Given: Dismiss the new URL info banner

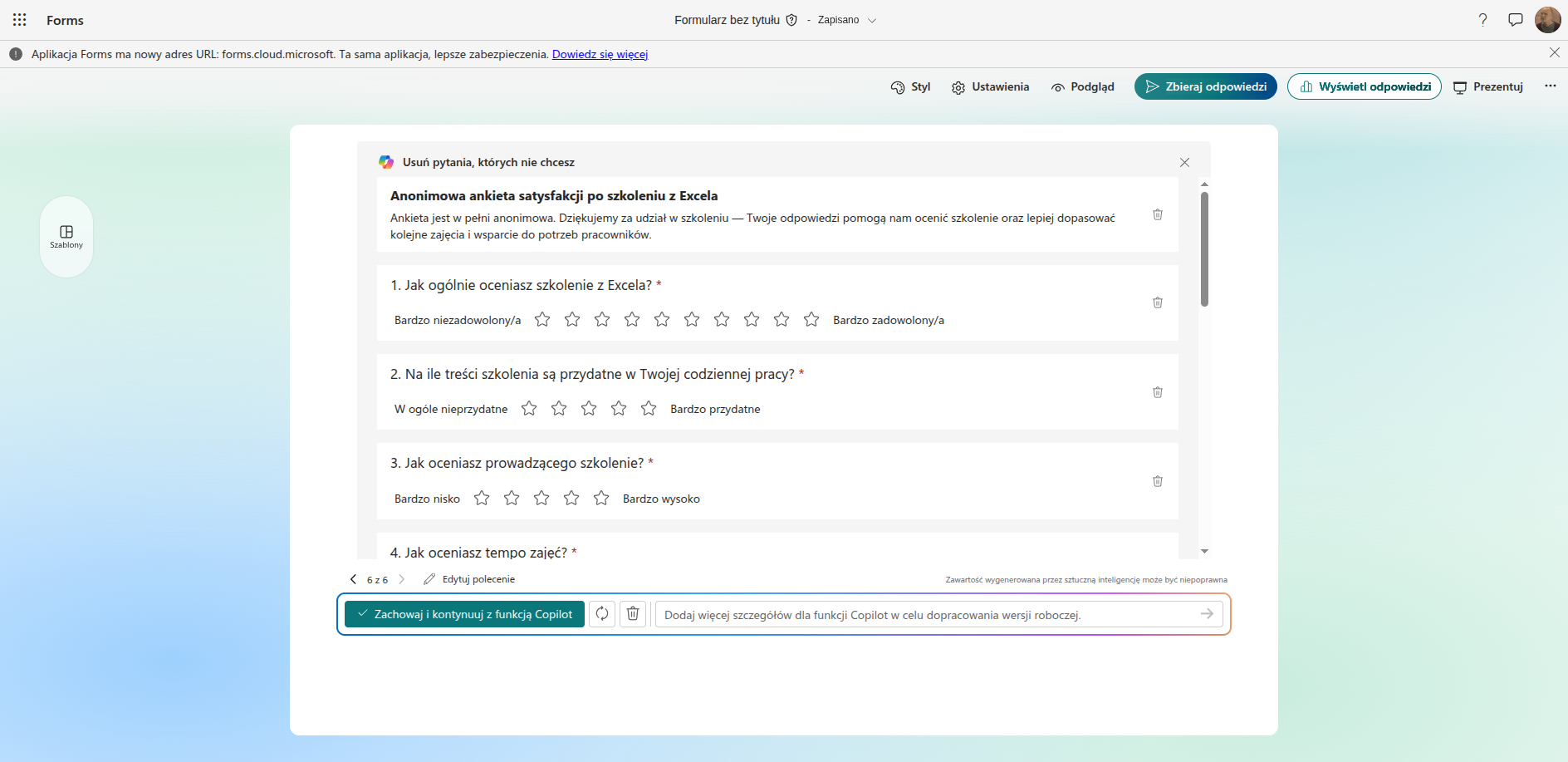Looking at the screenshot, I should click(1554, 52).
